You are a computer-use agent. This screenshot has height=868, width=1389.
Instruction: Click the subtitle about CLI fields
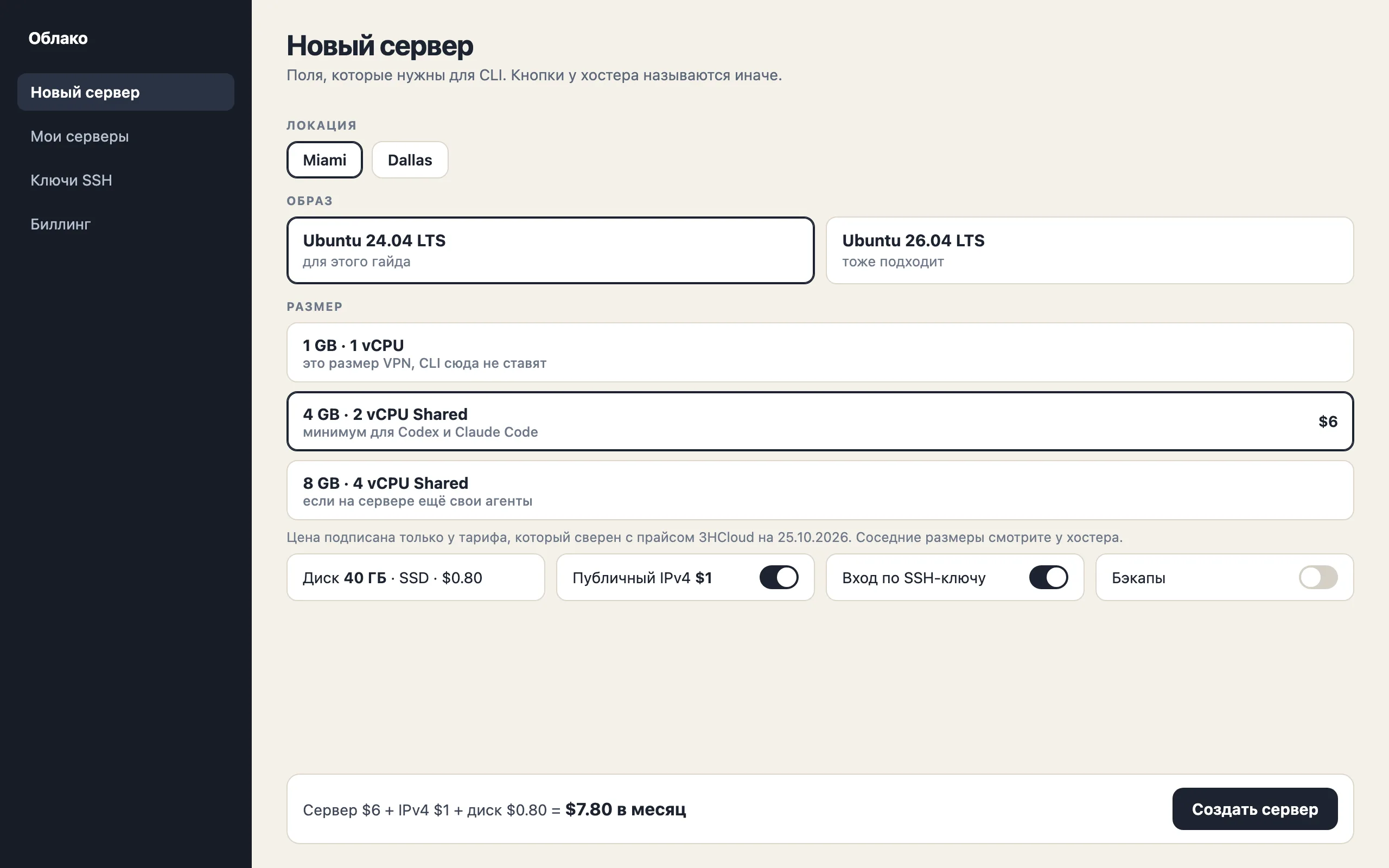click(534, 75)
